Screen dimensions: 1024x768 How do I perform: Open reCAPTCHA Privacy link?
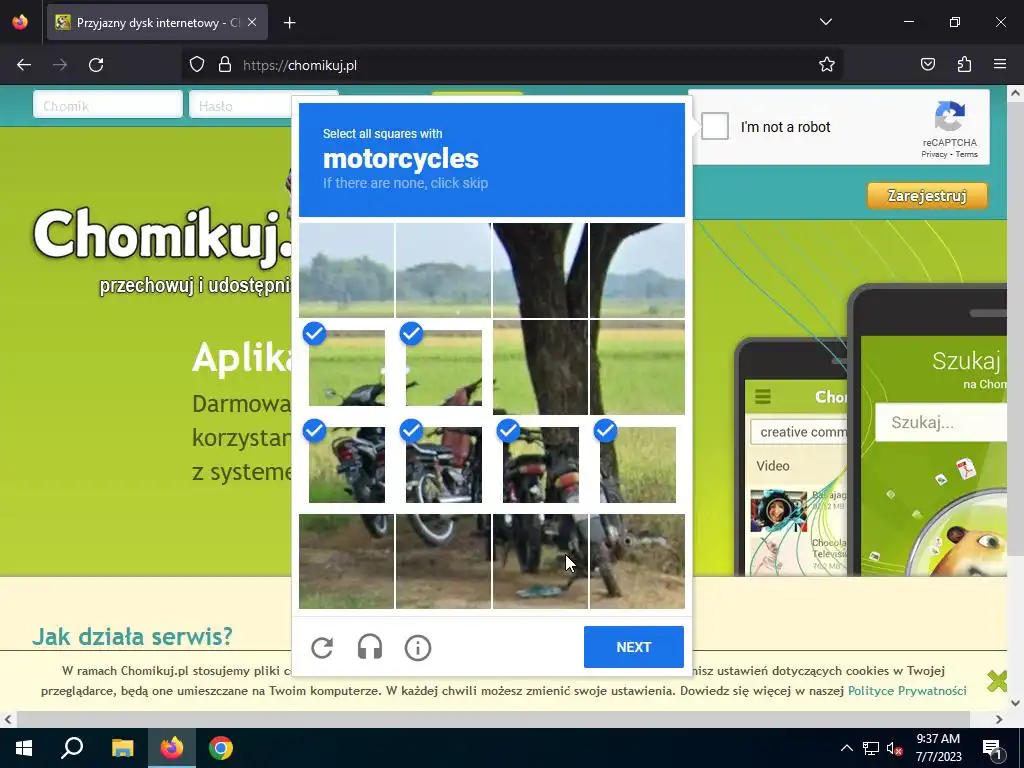[x=934, y=154]
